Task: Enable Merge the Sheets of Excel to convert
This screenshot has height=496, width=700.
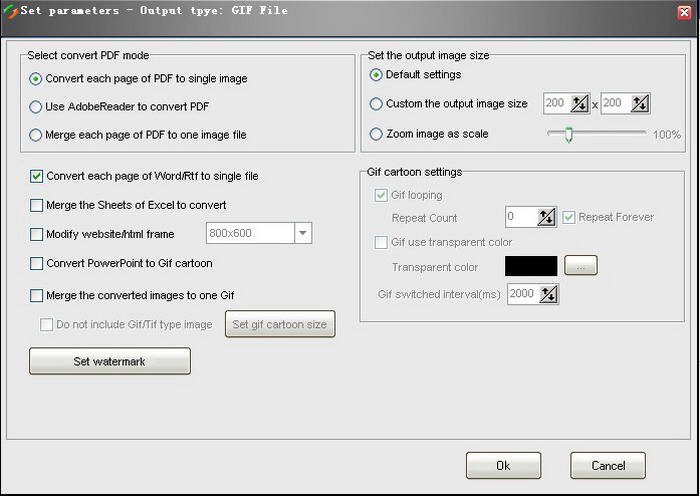Action: (36, 205)
